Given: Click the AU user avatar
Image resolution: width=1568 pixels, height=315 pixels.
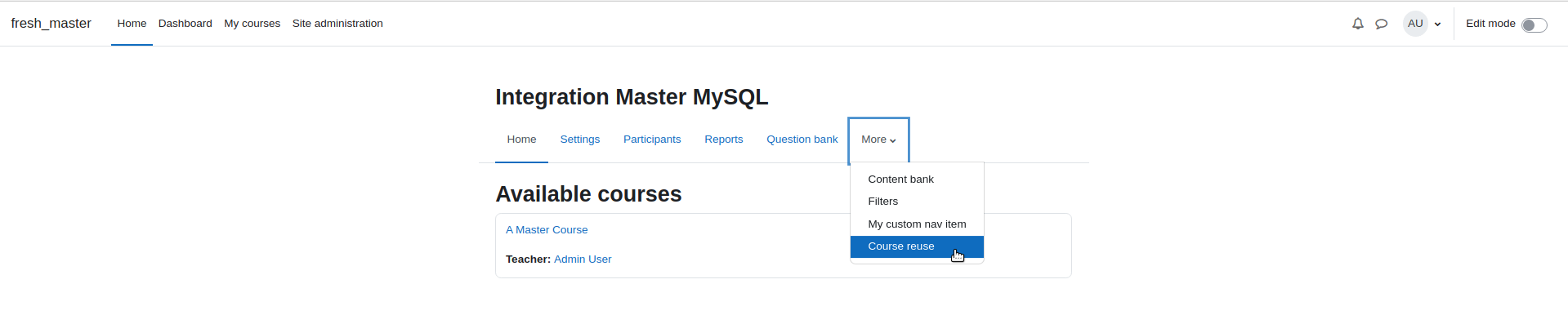Looking at the screenshot, I should click(1415, 24).
